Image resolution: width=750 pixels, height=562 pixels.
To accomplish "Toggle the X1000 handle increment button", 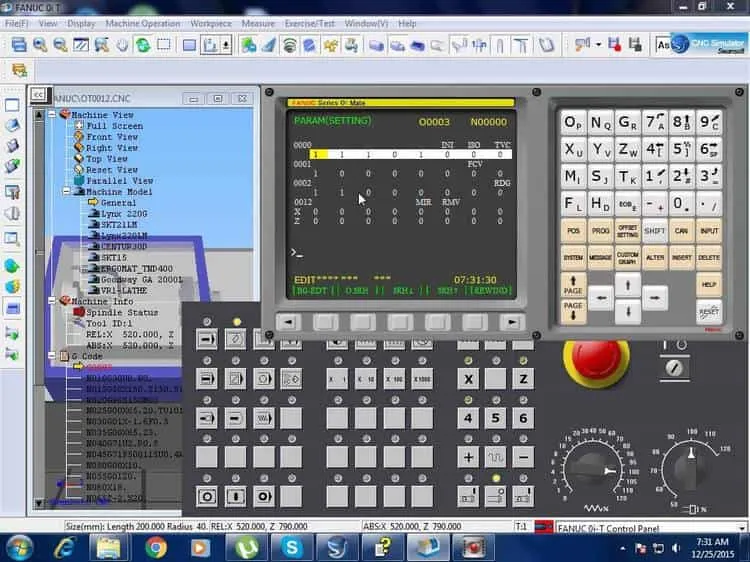I will tap(422, 379).
